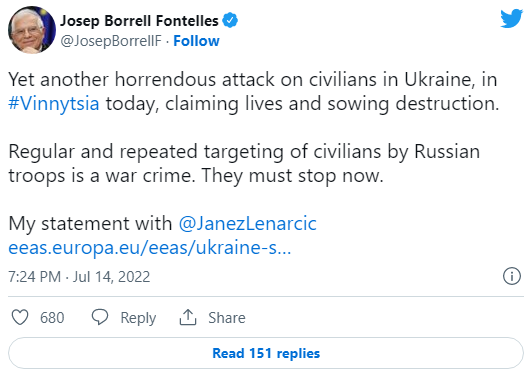Image resolution: width=529 pixels, height=378 pixels.
Task: Open Josep Borrell's profile picture
Action: [x=32, y=30]
